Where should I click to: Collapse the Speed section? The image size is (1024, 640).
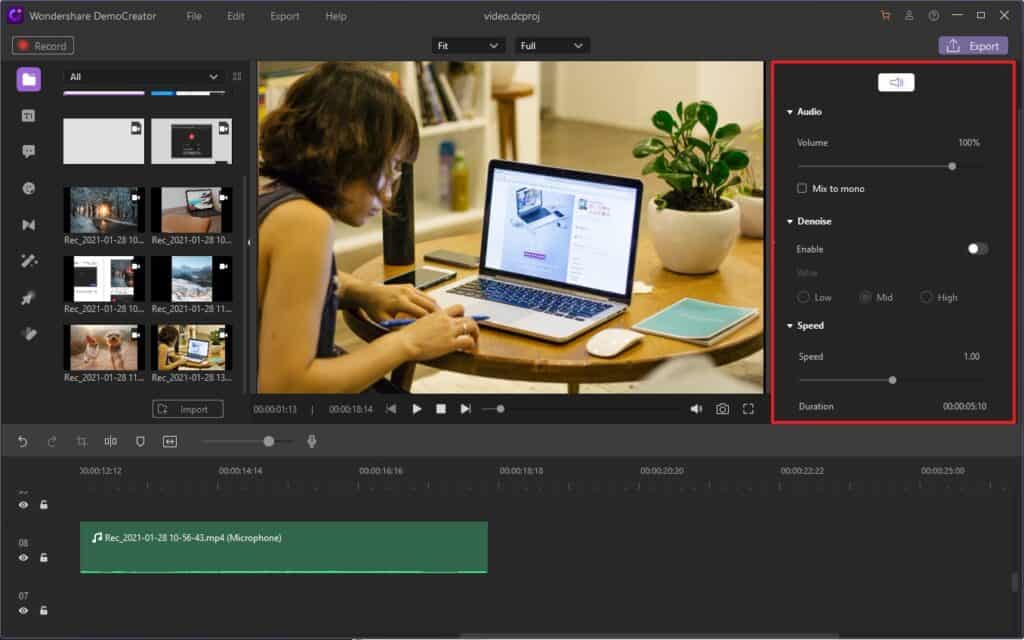pyautogui.click(x=790, y=326)
